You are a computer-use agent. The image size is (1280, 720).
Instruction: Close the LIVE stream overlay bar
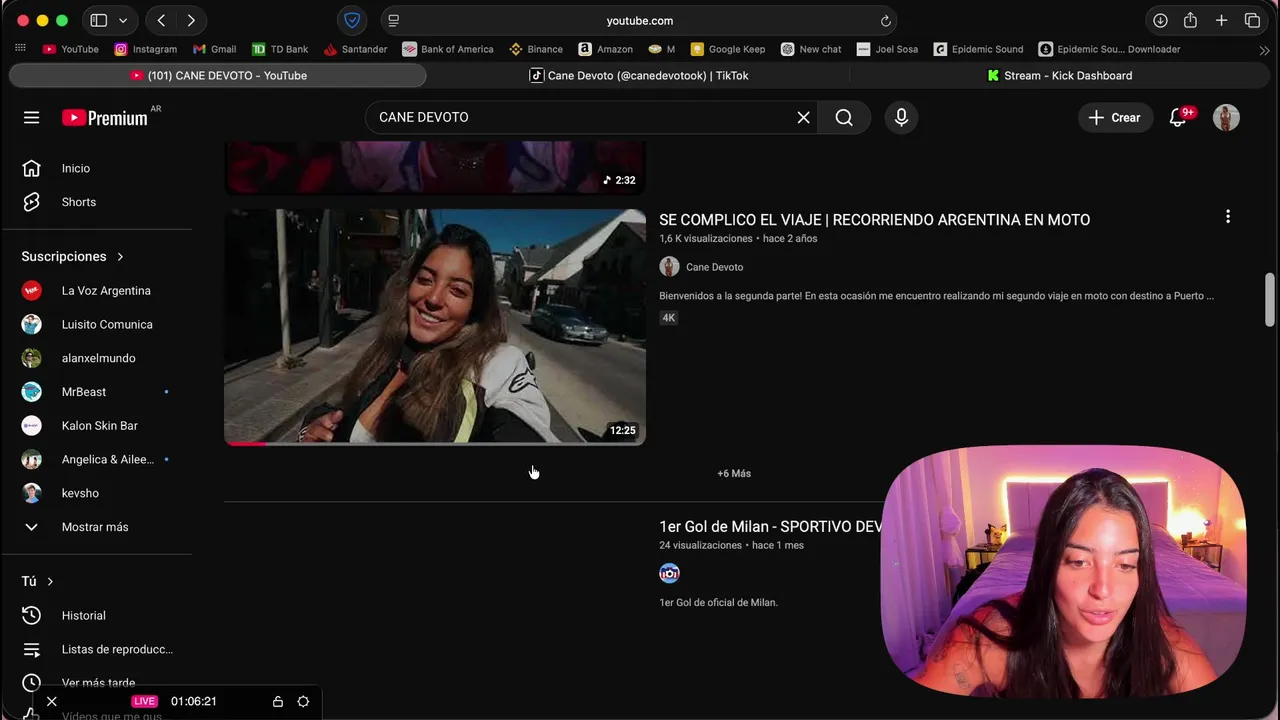[x=52, y=702]
